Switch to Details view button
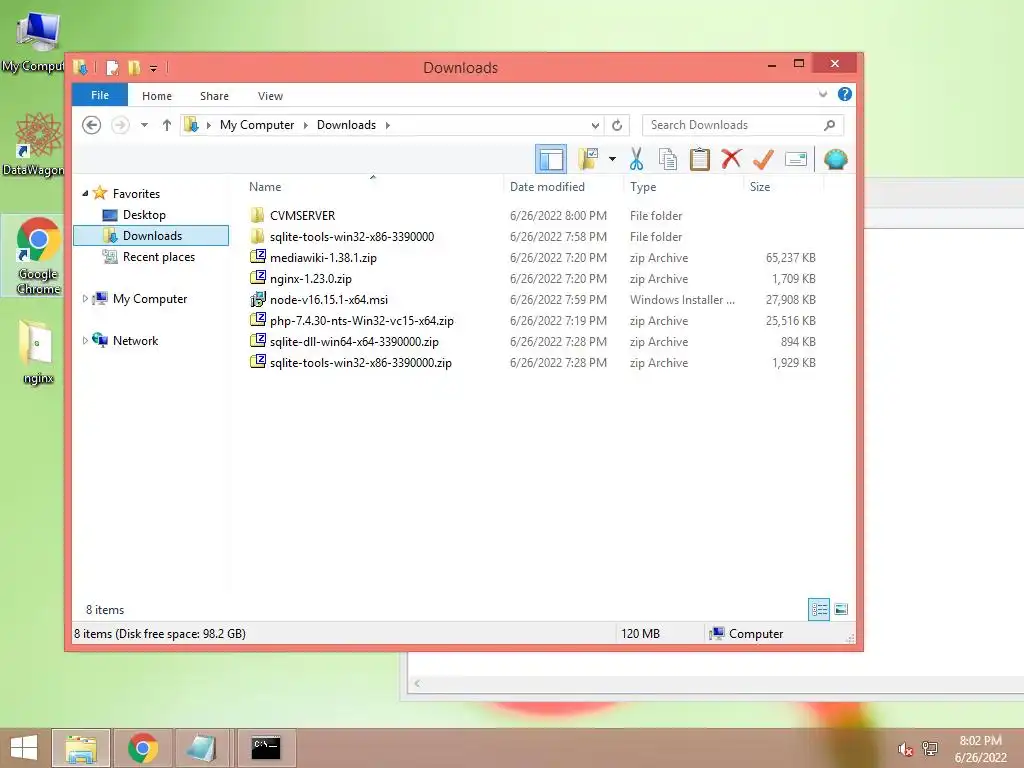This screenshot has height=768, width=1024. tap(819, 609)
